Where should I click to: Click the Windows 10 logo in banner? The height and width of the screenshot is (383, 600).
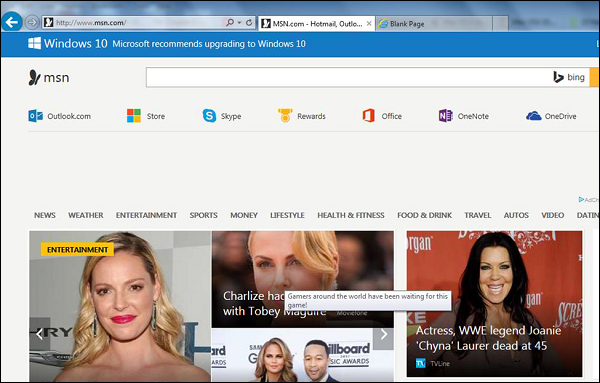(x=34, y=43)
